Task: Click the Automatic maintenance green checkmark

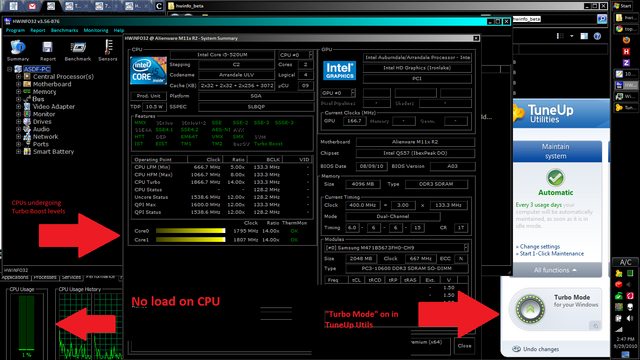Action: pos(555,178)
